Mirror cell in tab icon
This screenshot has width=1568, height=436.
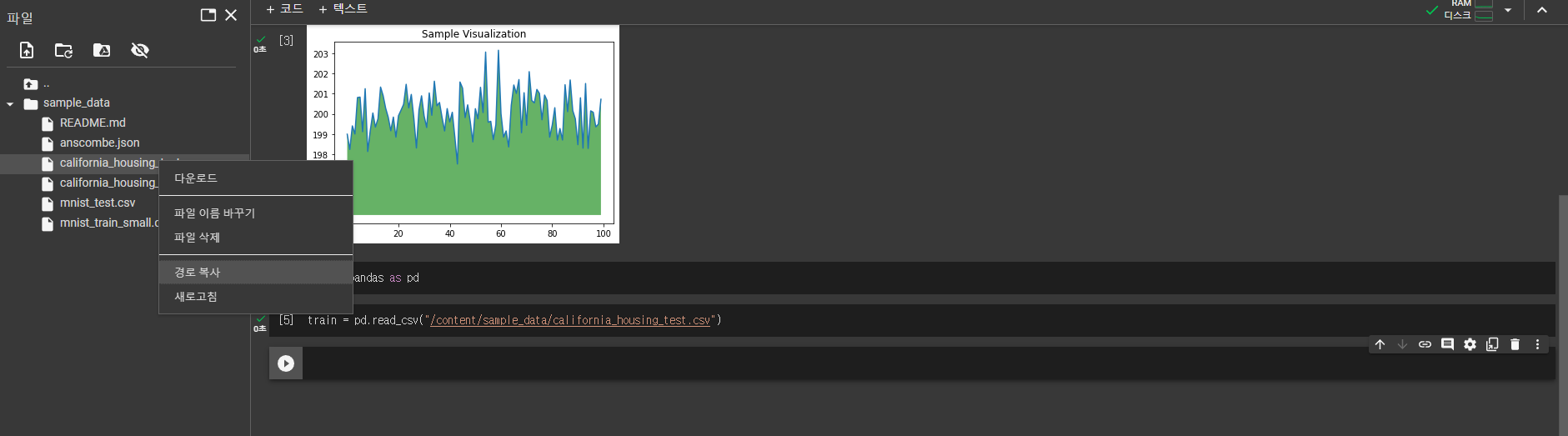(x=1493, y=344)
